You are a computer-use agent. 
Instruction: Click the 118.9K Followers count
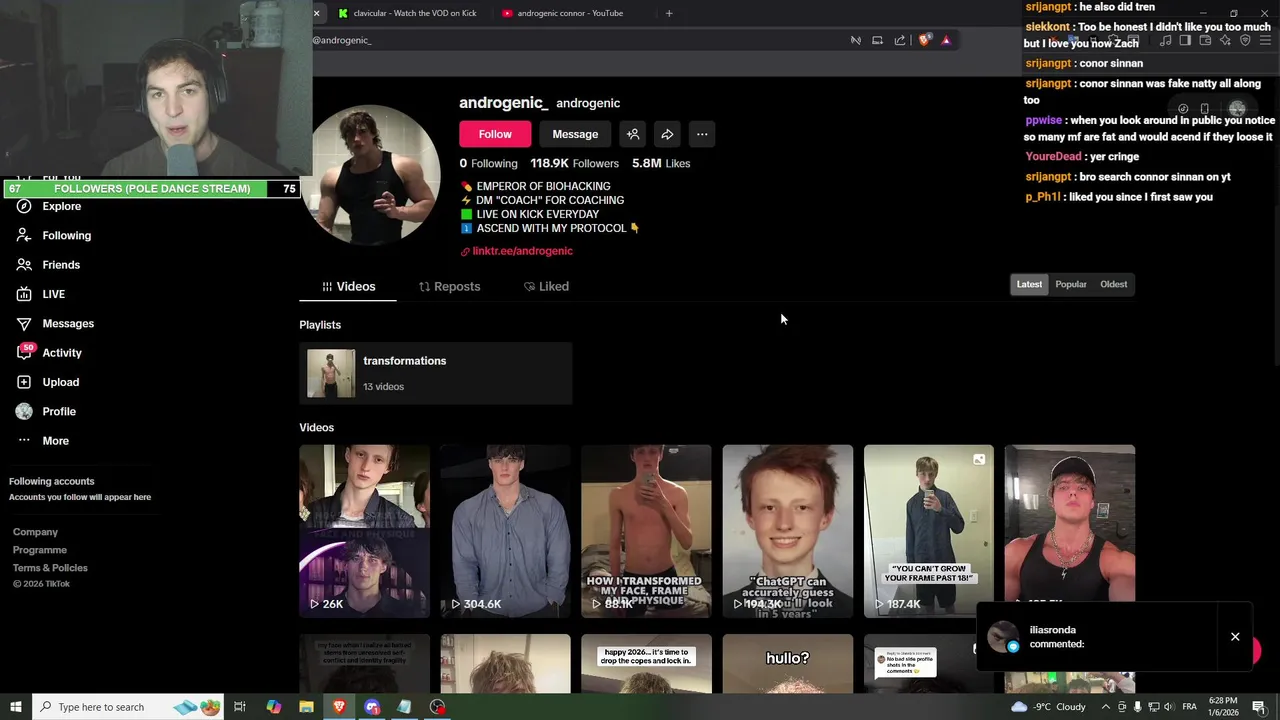(x=574, y=163)
